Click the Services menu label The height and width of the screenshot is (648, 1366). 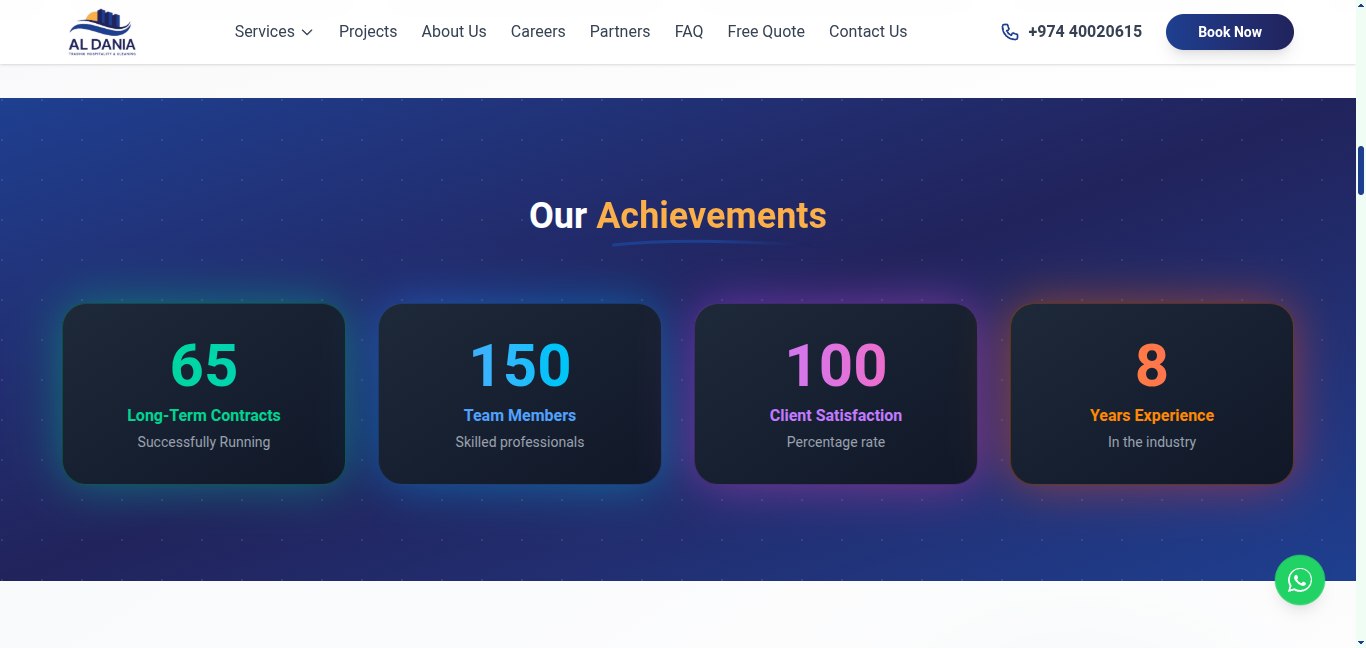click(x=264, y=32)
